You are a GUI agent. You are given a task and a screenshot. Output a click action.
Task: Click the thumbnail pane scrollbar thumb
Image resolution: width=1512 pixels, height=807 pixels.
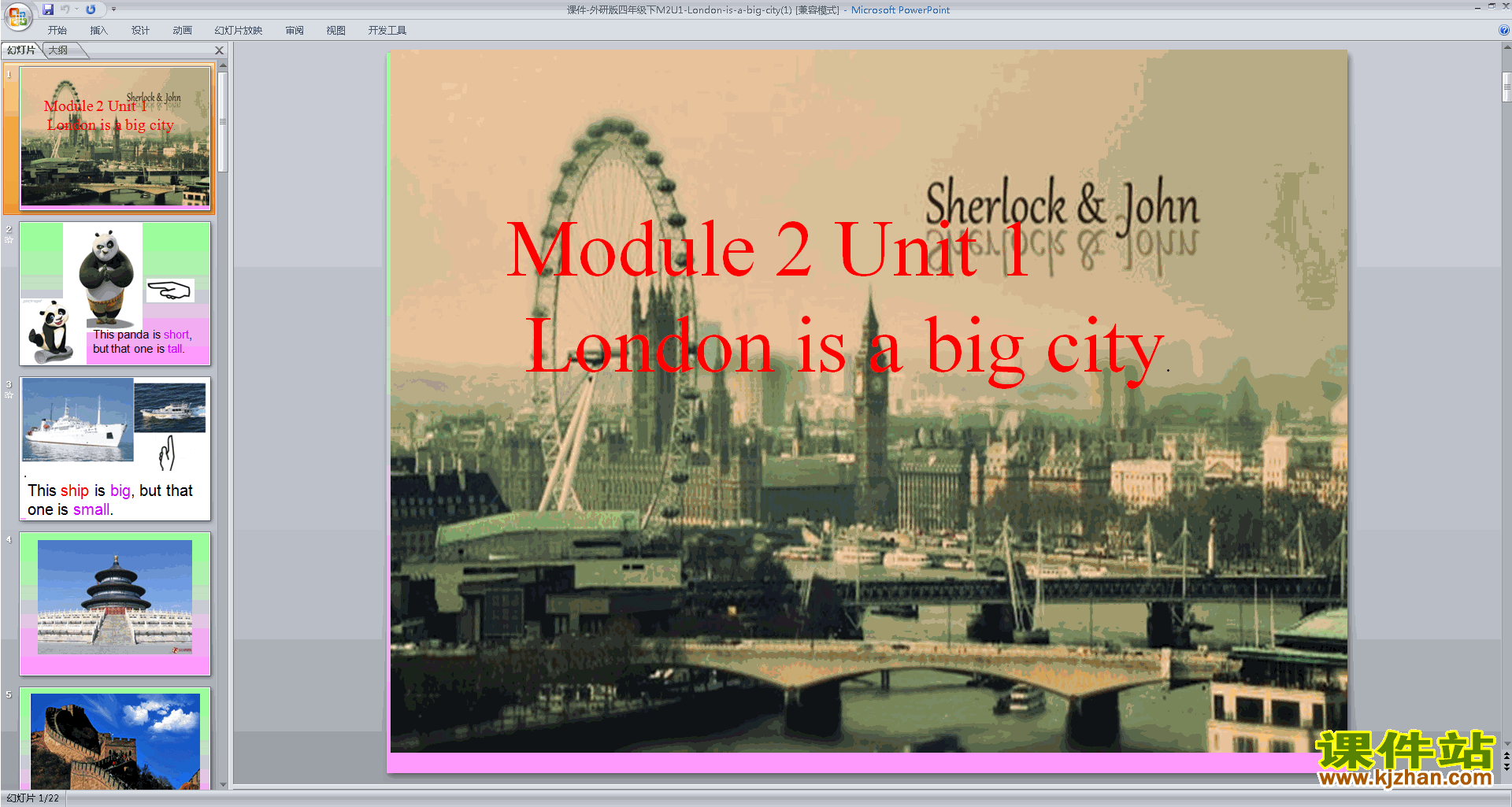[224, 122]
